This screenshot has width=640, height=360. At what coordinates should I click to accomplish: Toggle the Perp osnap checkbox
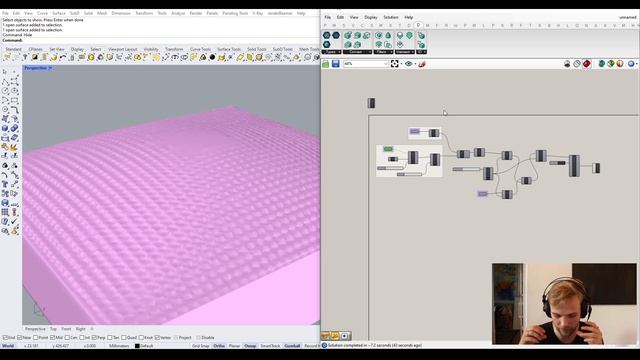(x=94, y=338)
